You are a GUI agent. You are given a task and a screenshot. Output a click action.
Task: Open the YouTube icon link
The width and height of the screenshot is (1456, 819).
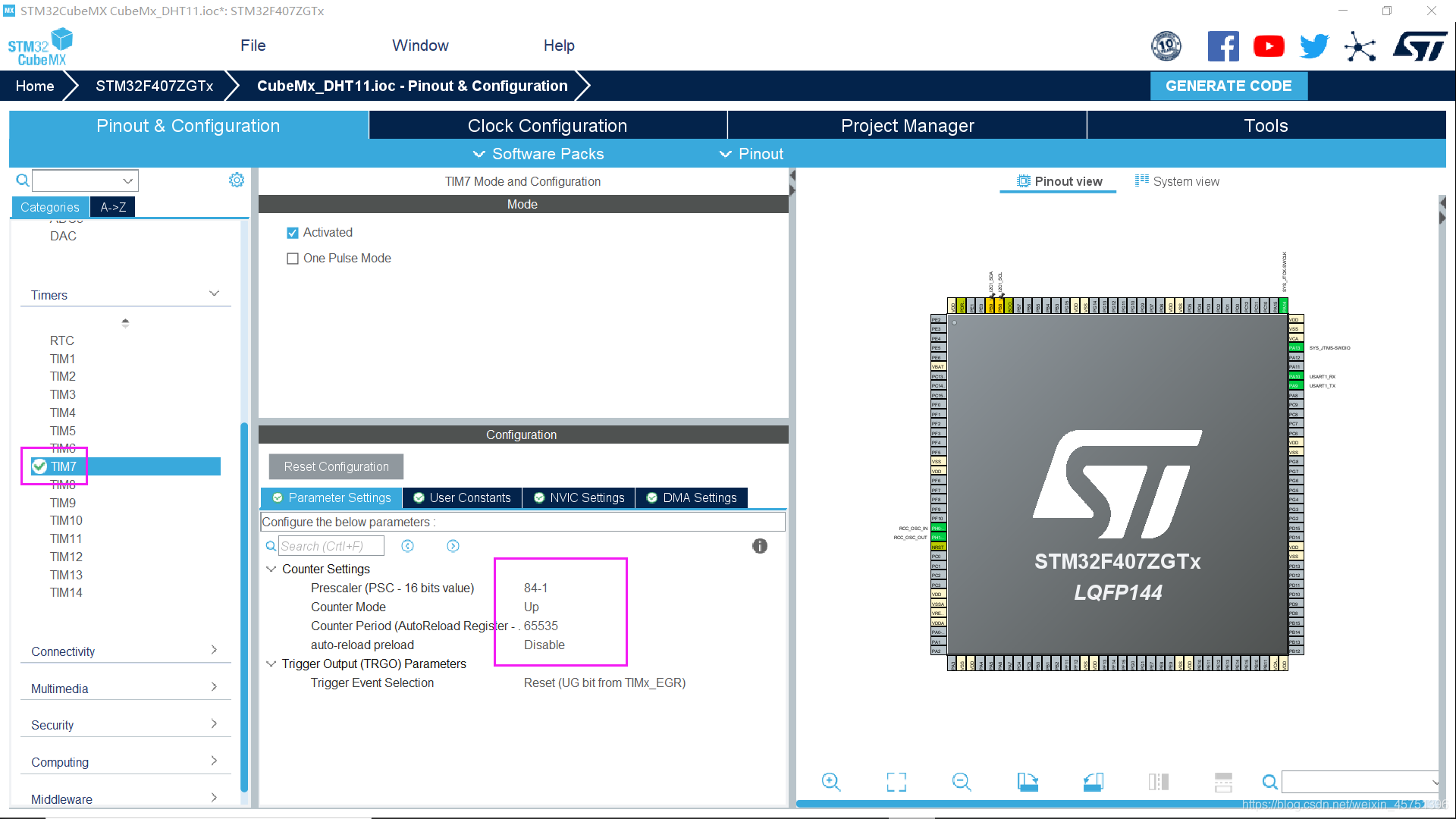[1269, 46]
